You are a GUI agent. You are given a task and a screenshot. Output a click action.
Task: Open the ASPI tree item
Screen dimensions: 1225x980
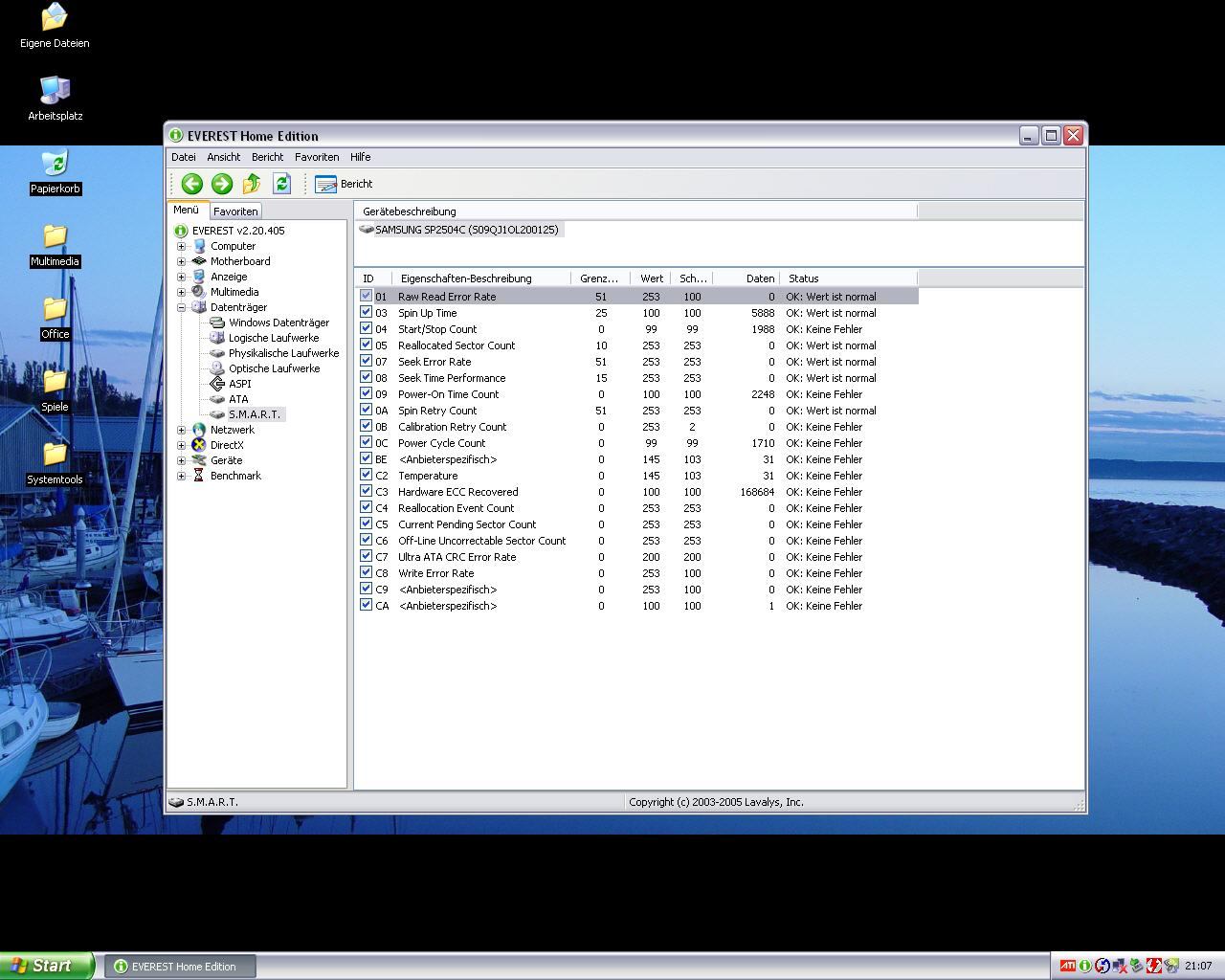[239, 384]
